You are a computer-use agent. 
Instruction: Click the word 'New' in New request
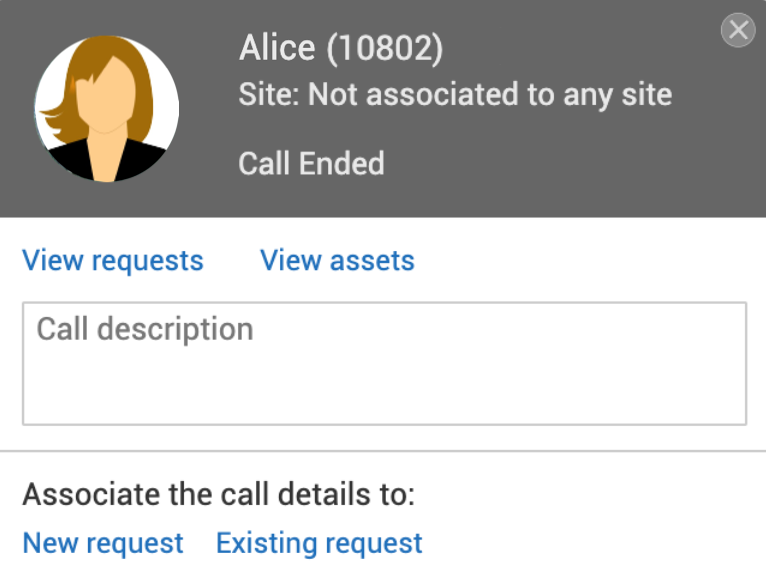pos(50,543)
